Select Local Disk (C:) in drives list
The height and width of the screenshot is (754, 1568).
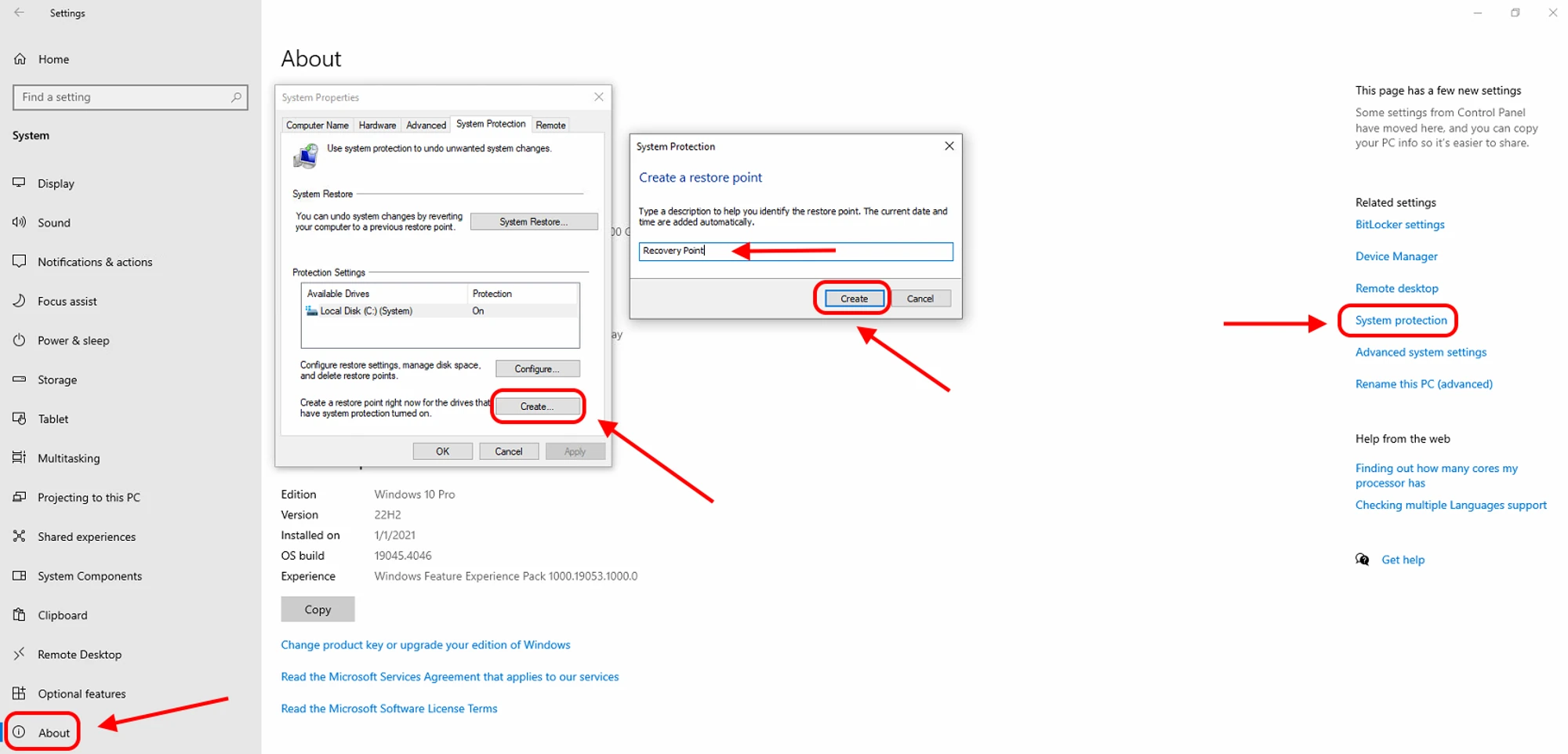[x=366, y=311]
